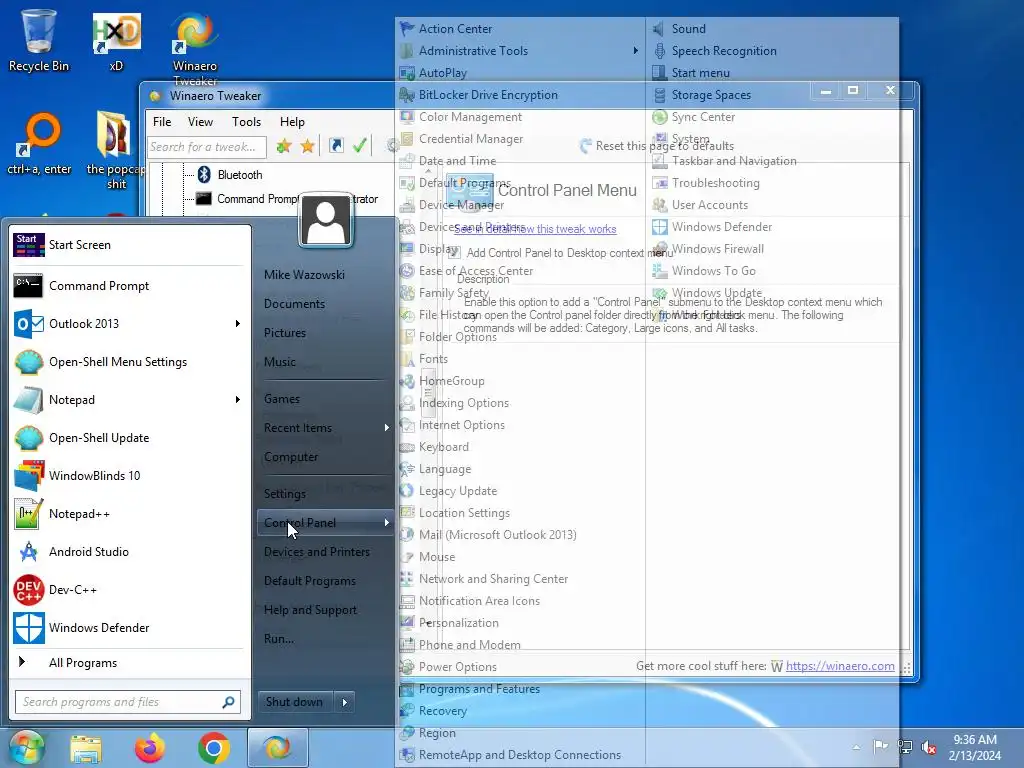Show hidden tray icons arrow

click(856, 747)
